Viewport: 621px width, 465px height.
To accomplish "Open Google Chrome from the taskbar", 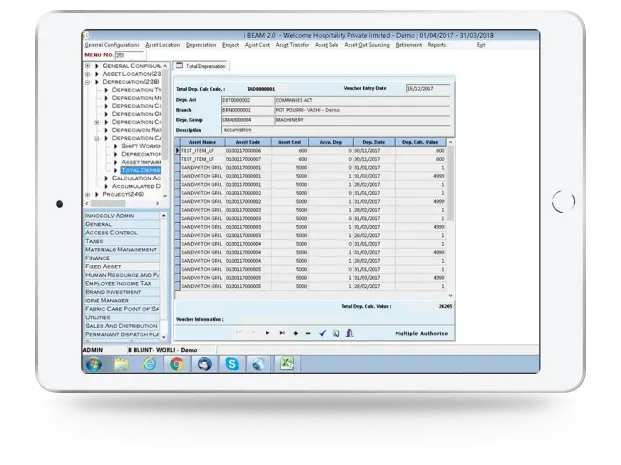I will click(x=177, y=364).
